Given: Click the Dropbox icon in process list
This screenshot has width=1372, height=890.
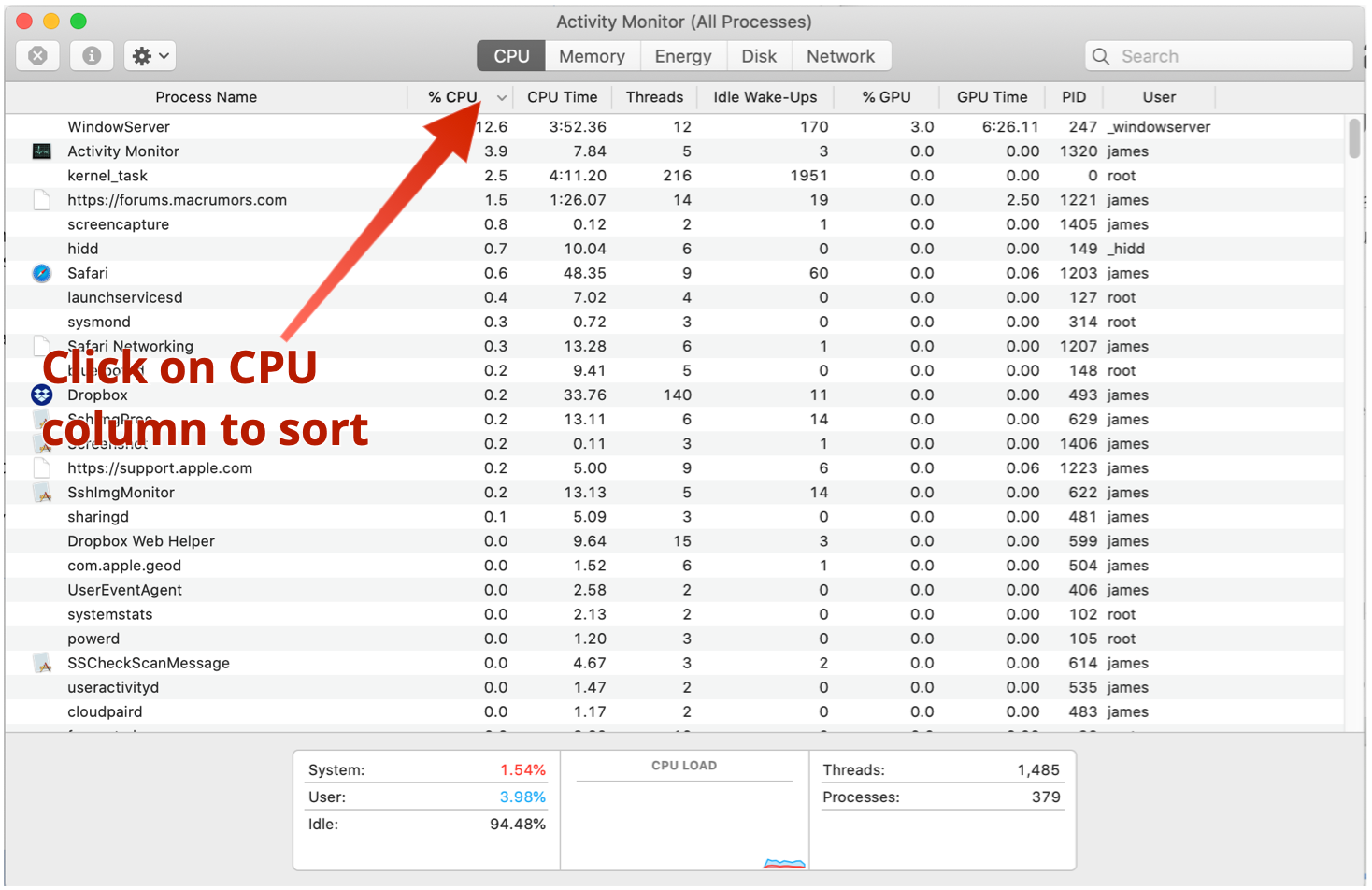Looking at the screenshot, I should 42,395.
